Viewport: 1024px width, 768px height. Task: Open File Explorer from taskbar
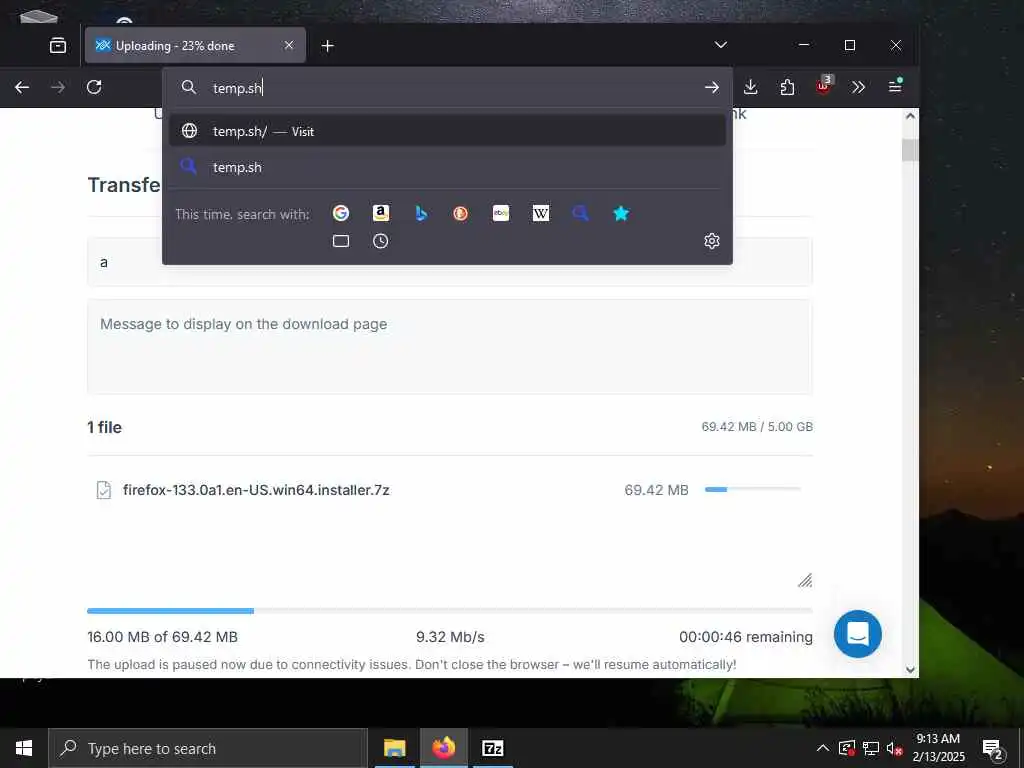(394, 748)
